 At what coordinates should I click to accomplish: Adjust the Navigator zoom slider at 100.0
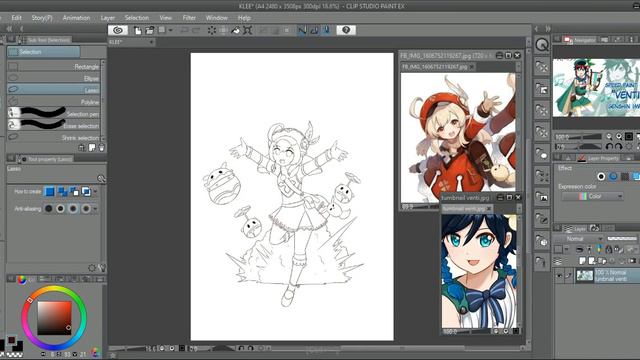click(578, 136)
